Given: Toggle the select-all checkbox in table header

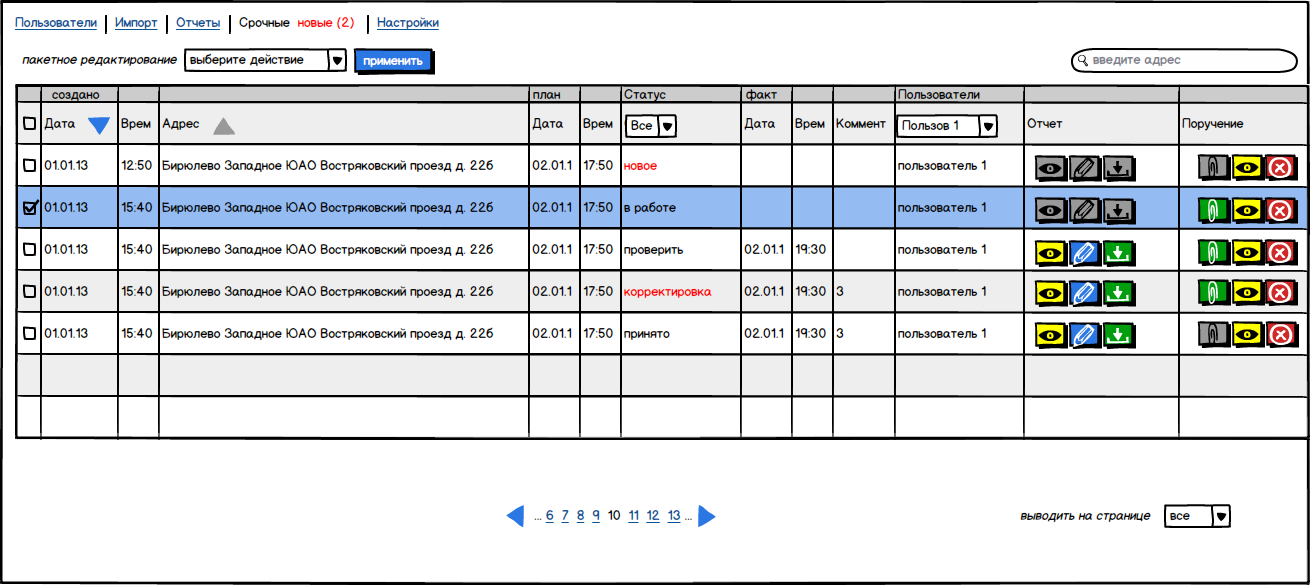Looking at the screenshot, I should [x=29, y=124].
